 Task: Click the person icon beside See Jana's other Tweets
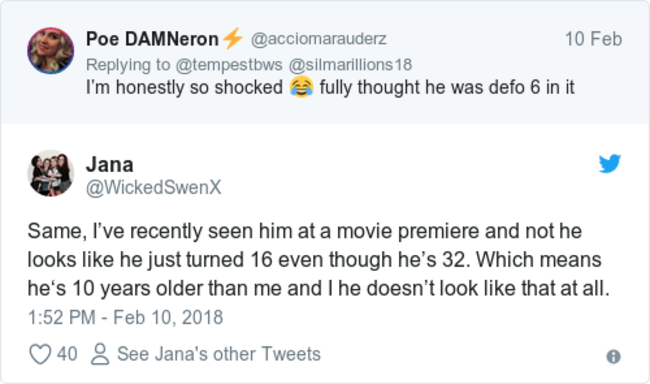(x=100, y=354)
